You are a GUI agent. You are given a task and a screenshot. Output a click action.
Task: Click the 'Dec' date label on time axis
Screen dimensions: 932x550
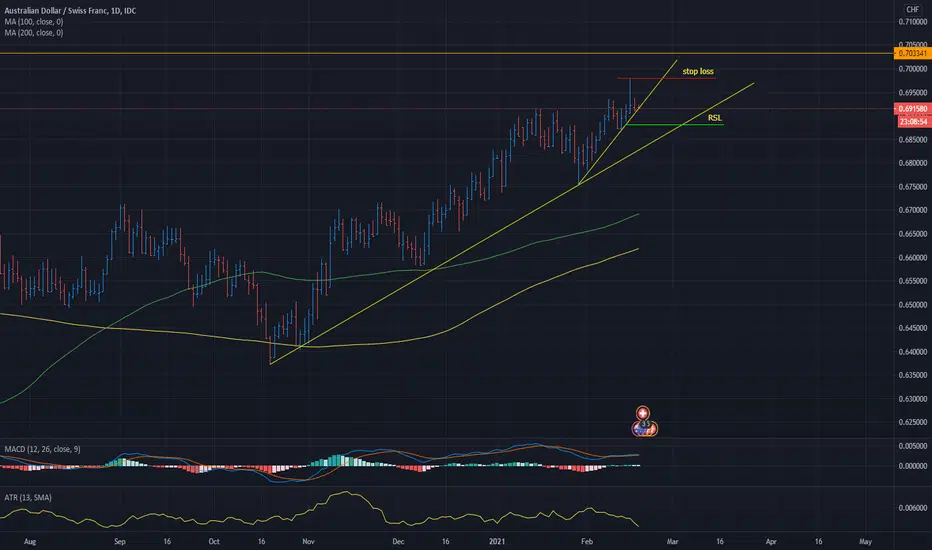pyautogui.click(x=398, y=542)
